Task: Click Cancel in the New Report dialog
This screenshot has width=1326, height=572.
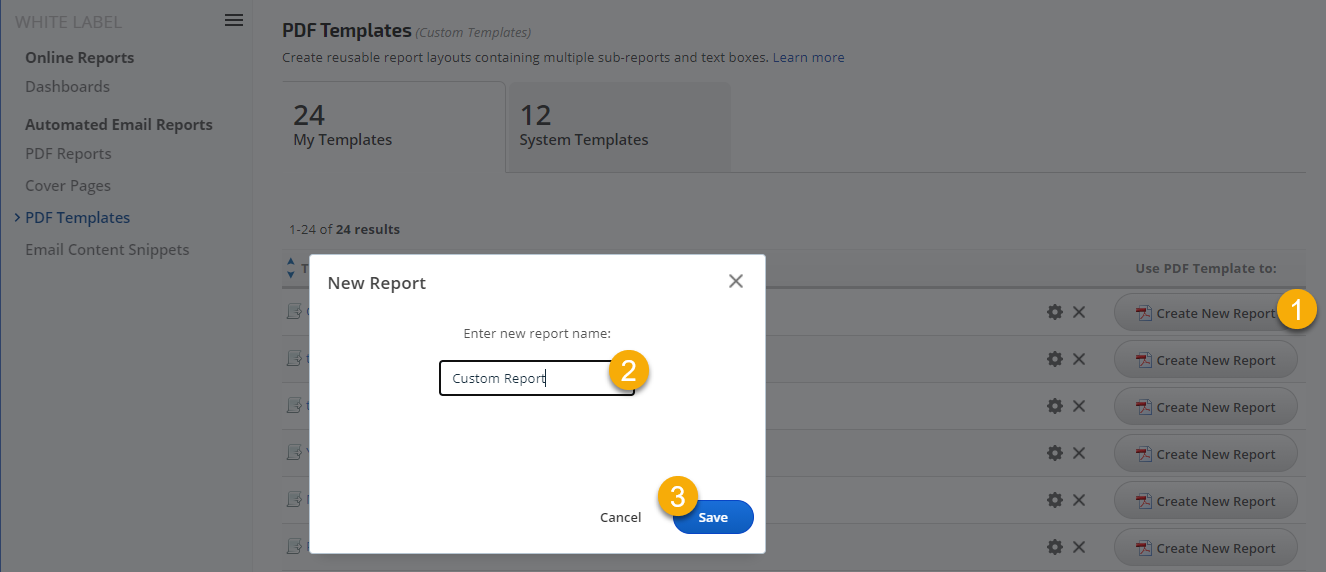Action: coord(620,517)
